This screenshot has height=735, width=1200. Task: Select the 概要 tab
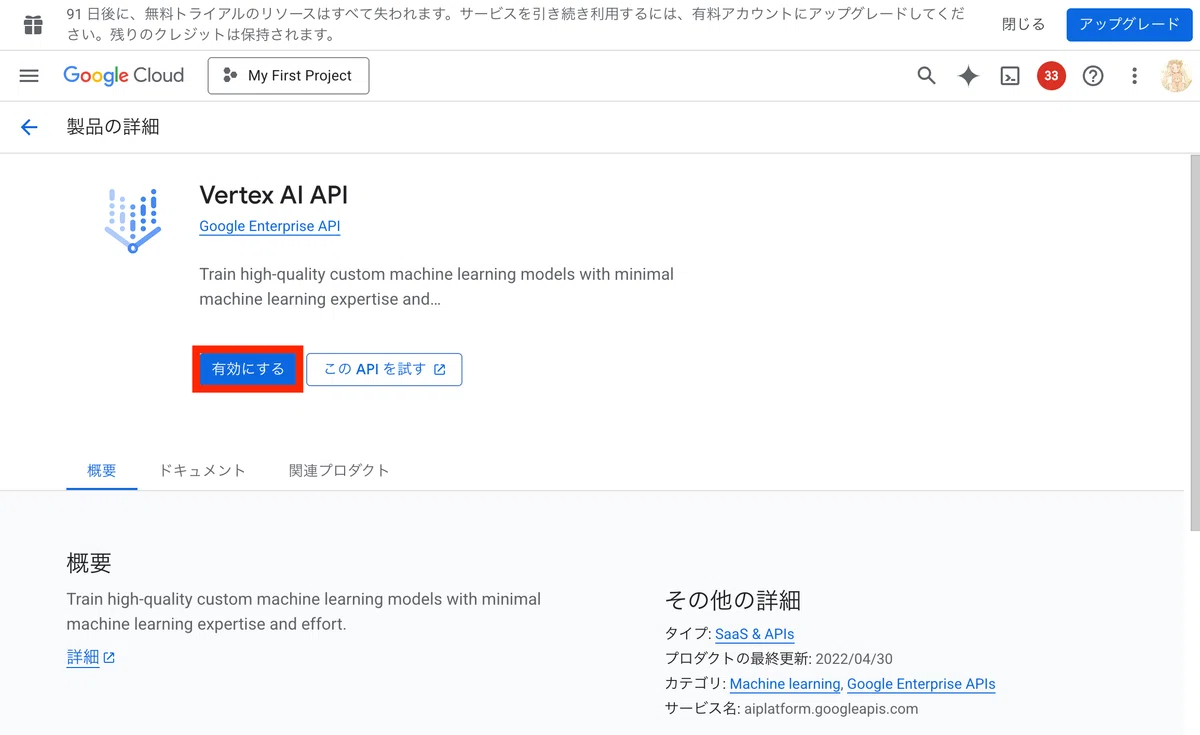pos(102,470)
